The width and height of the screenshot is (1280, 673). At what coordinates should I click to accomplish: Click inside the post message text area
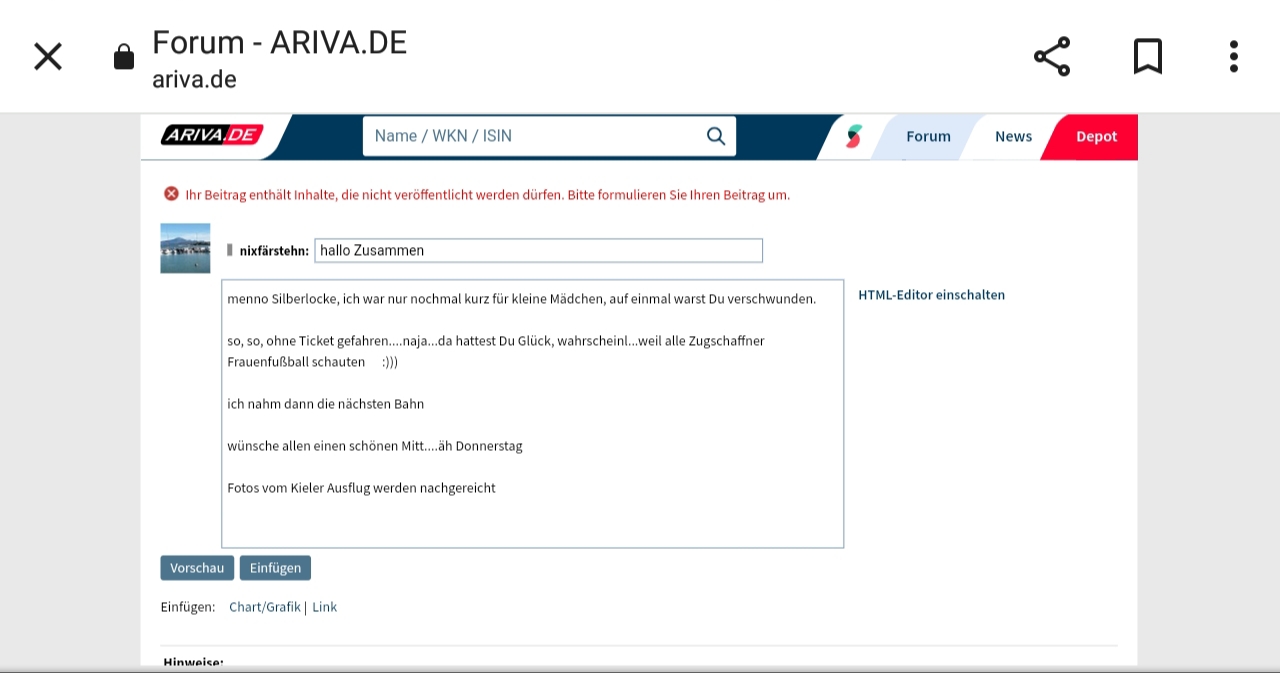click(532, 414)
